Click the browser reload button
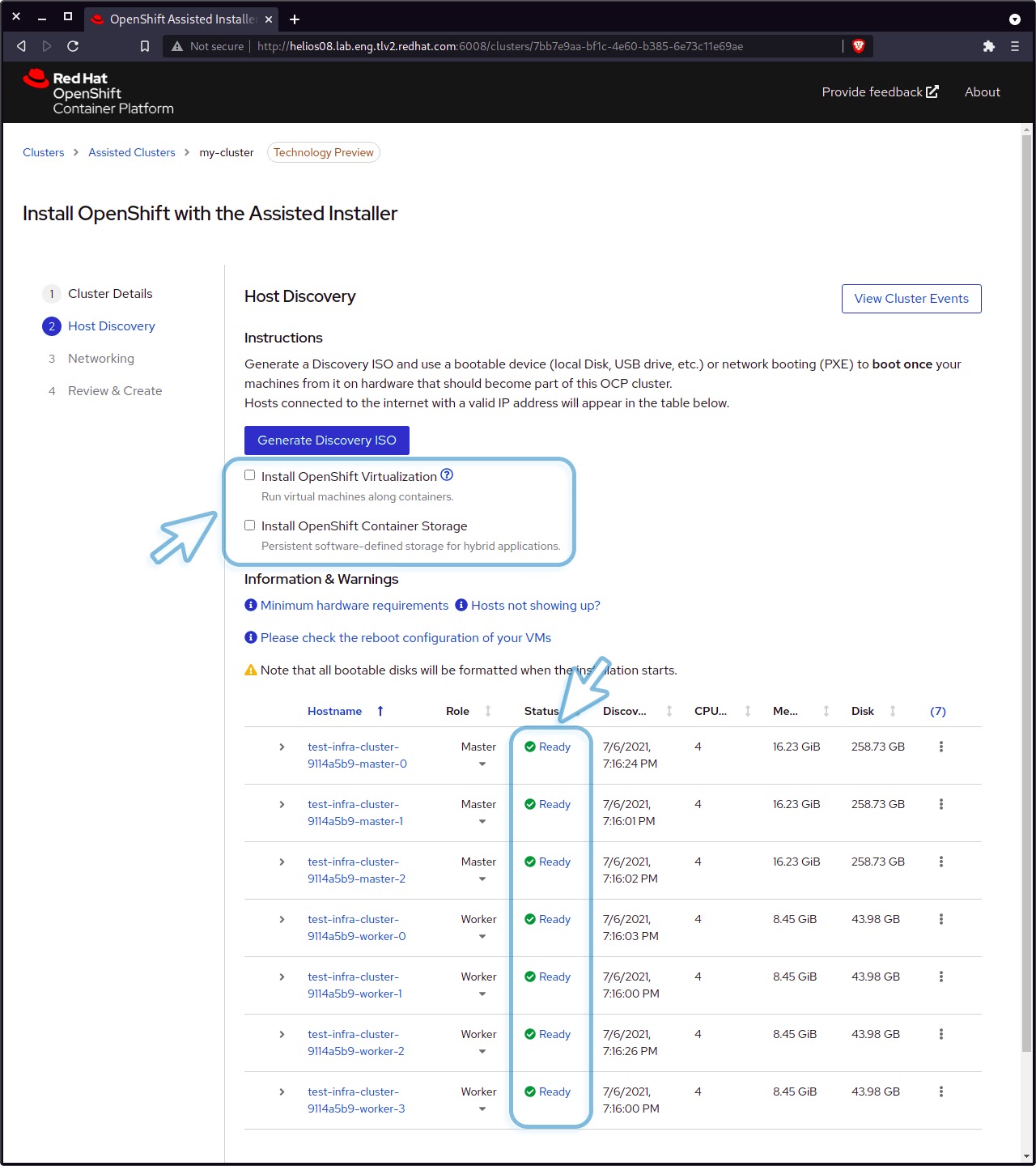The height and width of the screenshot is (1166, 1036). (x=73, y=46)
